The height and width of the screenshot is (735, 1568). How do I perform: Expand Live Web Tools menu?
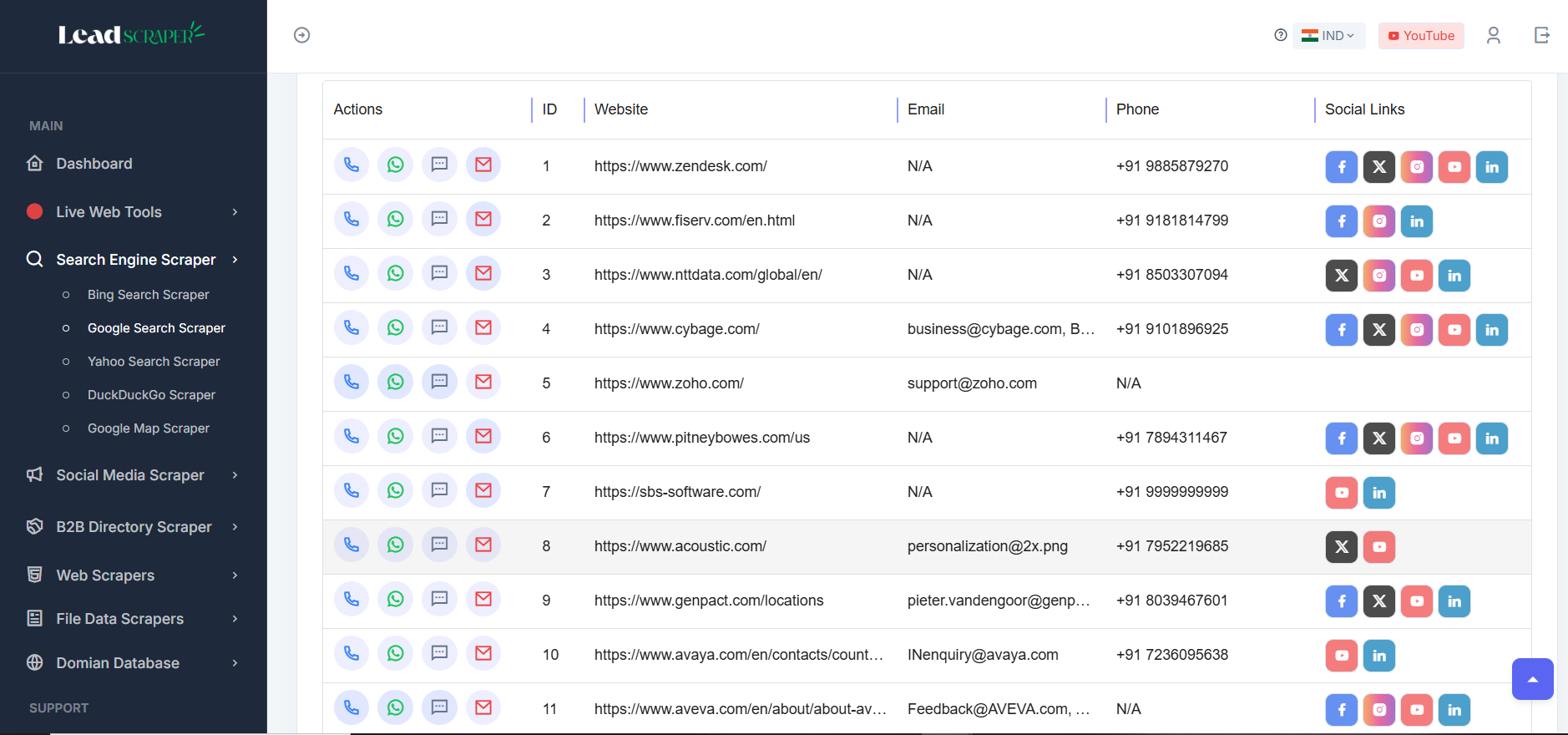click(134, 212)
